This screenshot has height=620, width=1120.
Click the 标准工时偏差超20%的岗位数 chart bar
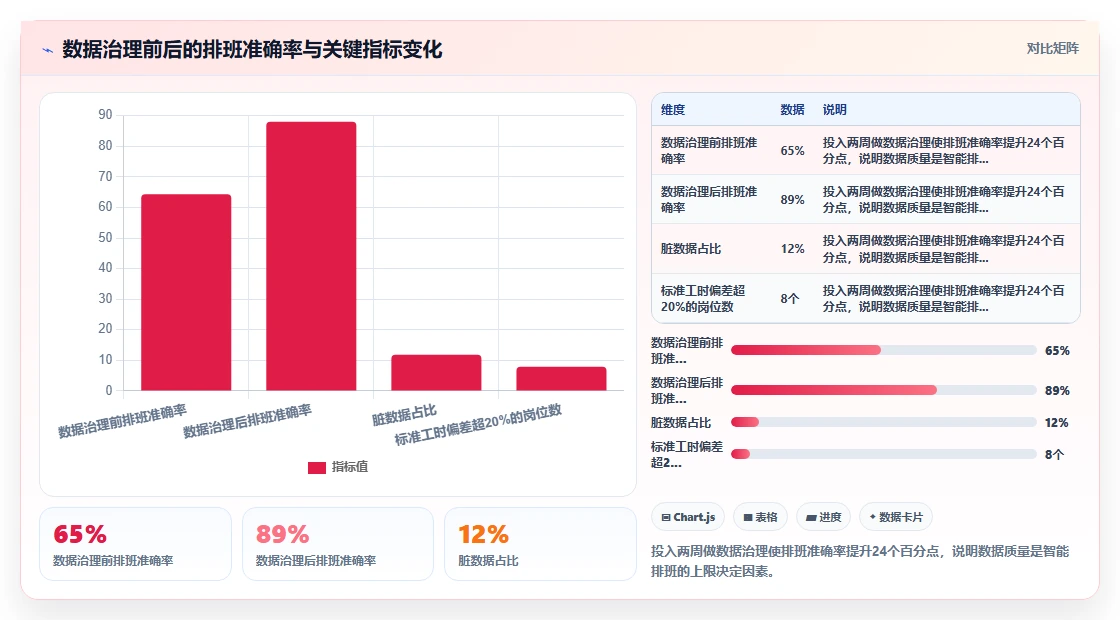pos(561,379)
